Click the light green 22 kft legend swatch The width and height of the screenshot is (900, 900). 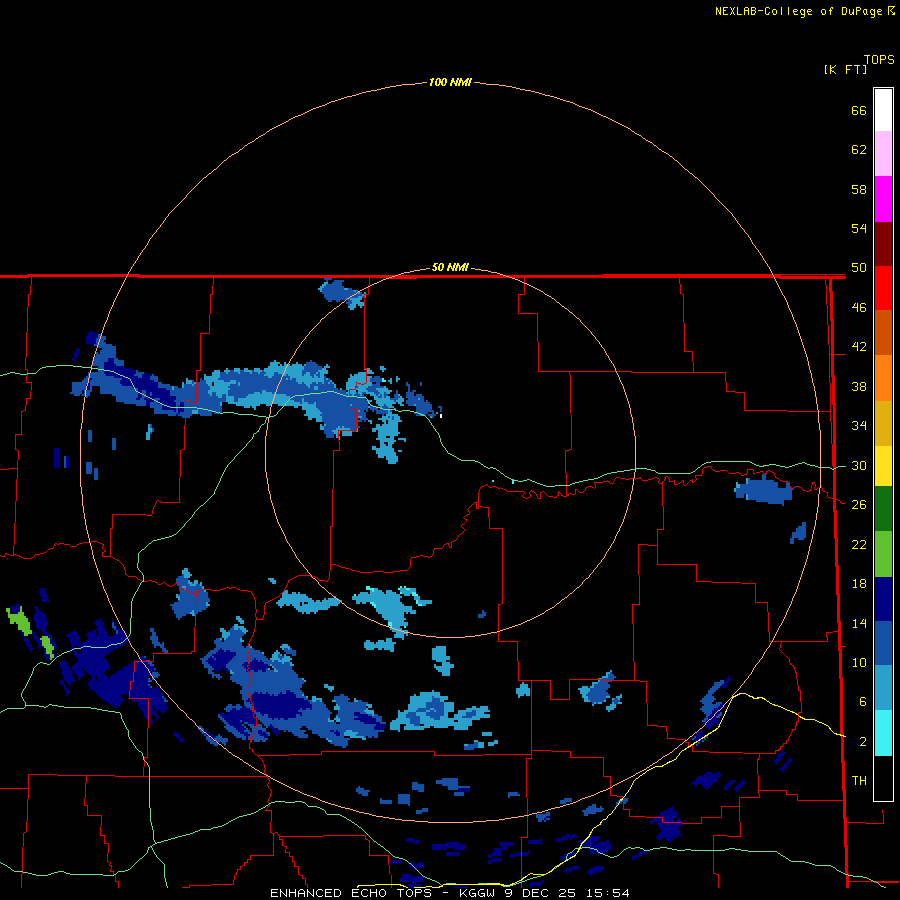click(x=883, y=554)
